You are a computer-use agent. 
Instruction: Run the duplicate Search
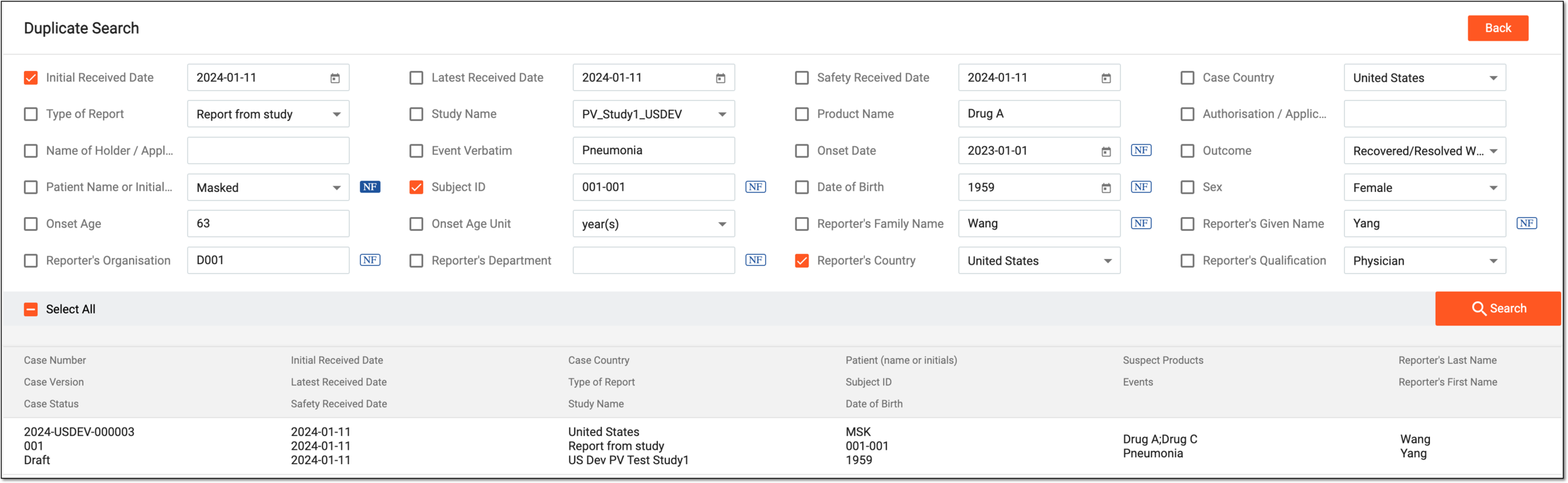click(1498, 309)
